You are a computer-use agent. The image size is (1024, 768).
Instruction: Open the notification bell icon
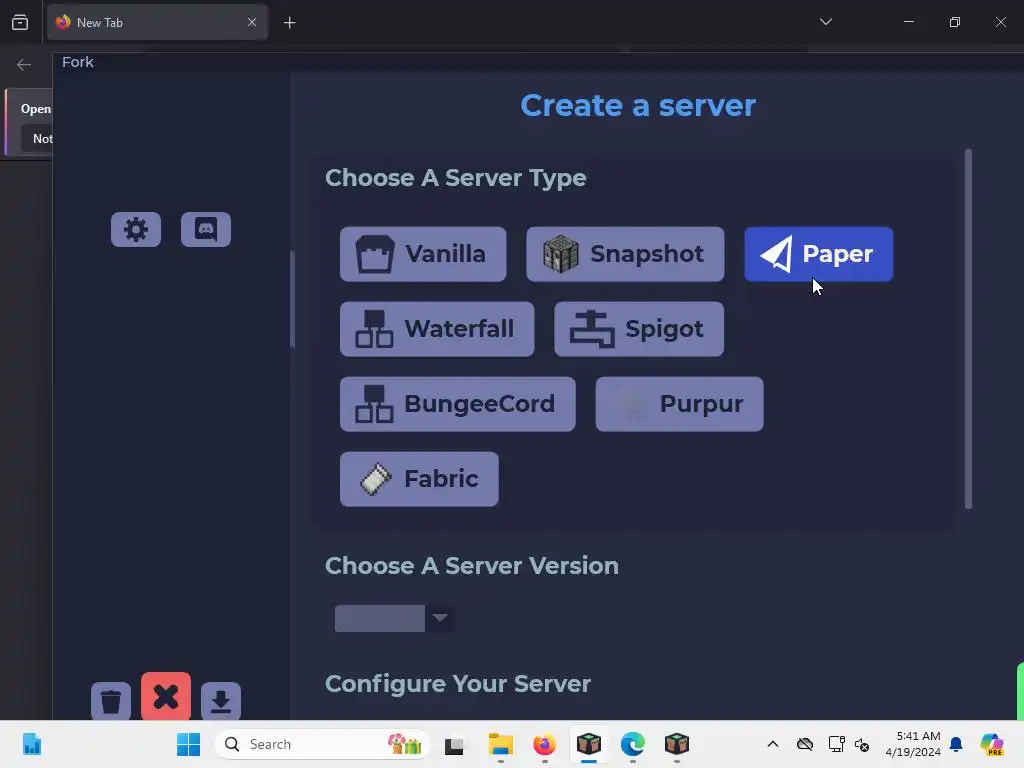[956, 744]
